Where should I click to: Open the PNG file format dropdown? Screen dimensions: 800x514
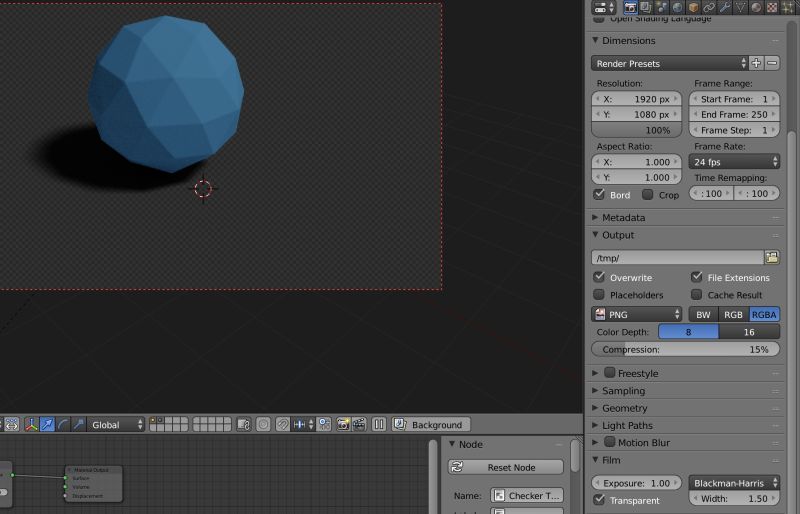tap(636, 314)
